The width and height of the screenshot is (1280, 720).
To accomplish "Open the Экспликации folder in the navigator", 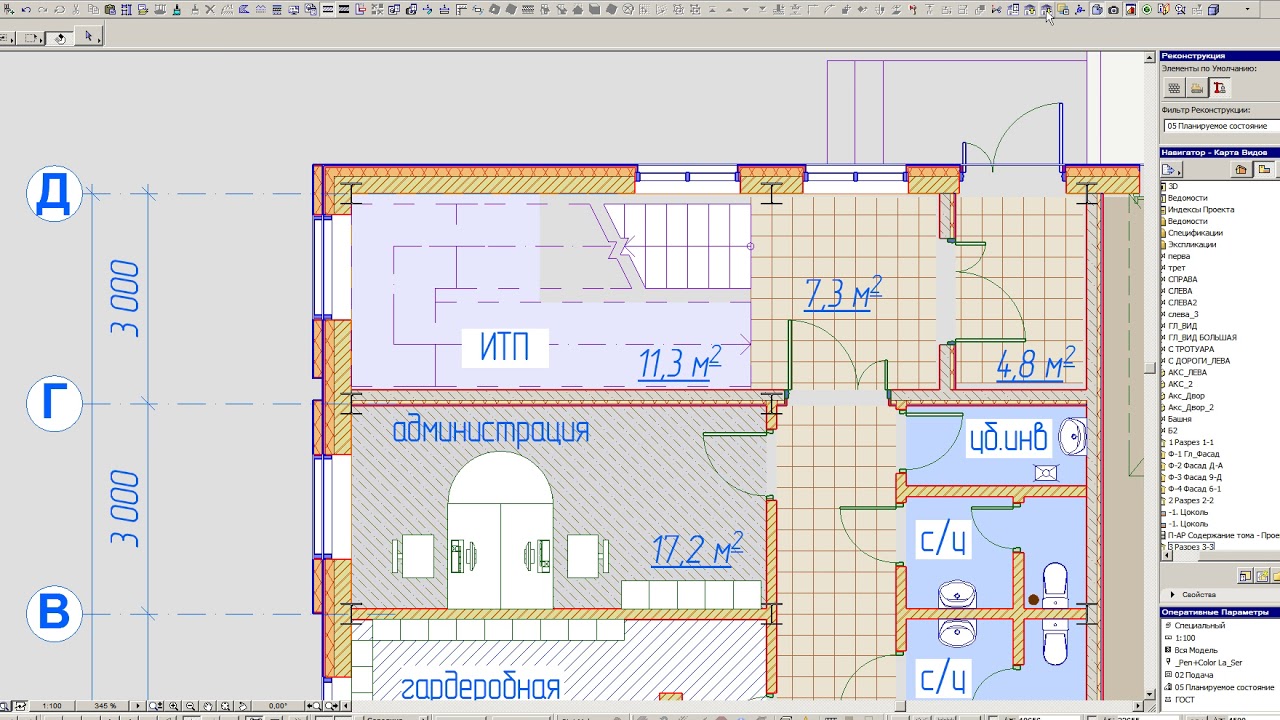I will [x=1192, y=244].
